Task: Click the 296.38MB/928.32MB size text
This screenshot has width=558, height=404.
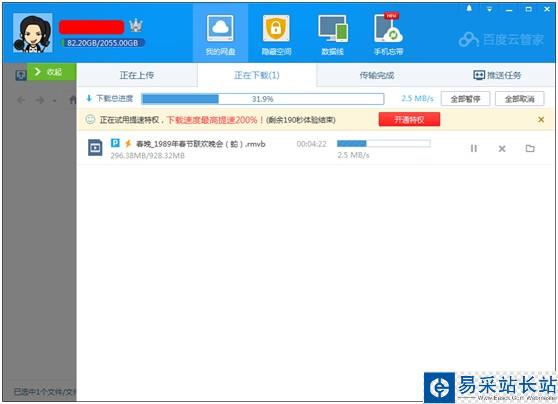Action: click(x=148, y=156)
